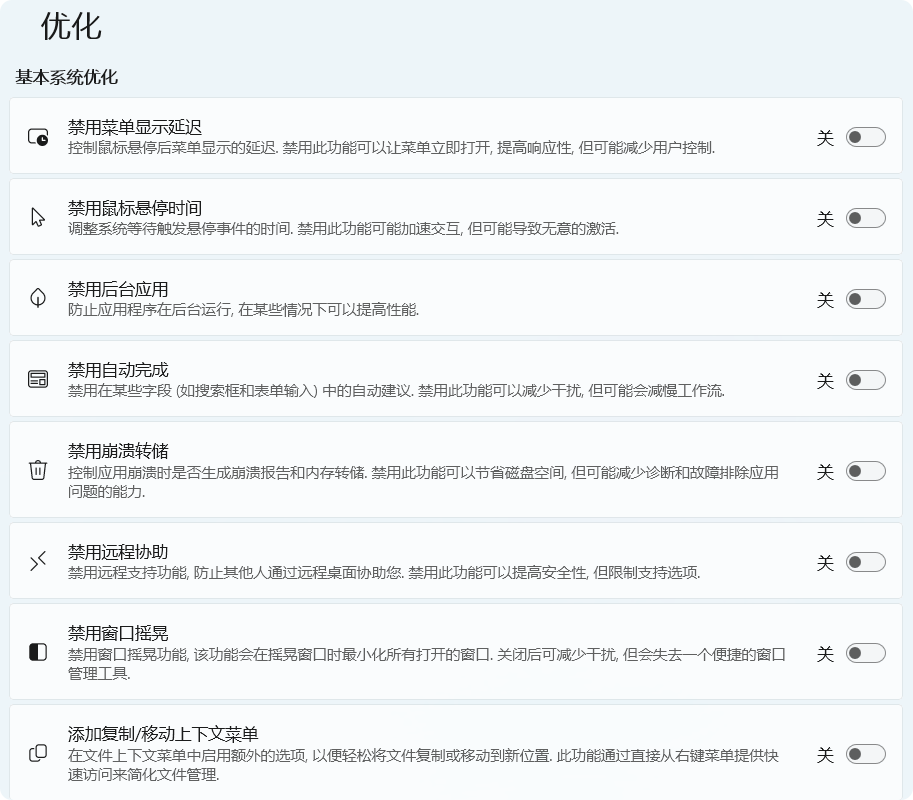The width and height of the screenshot is (913, 800).
Task: Click the copy icon beside 添加复制/移动上下文菜单
Action: click(x=38, y=754)
